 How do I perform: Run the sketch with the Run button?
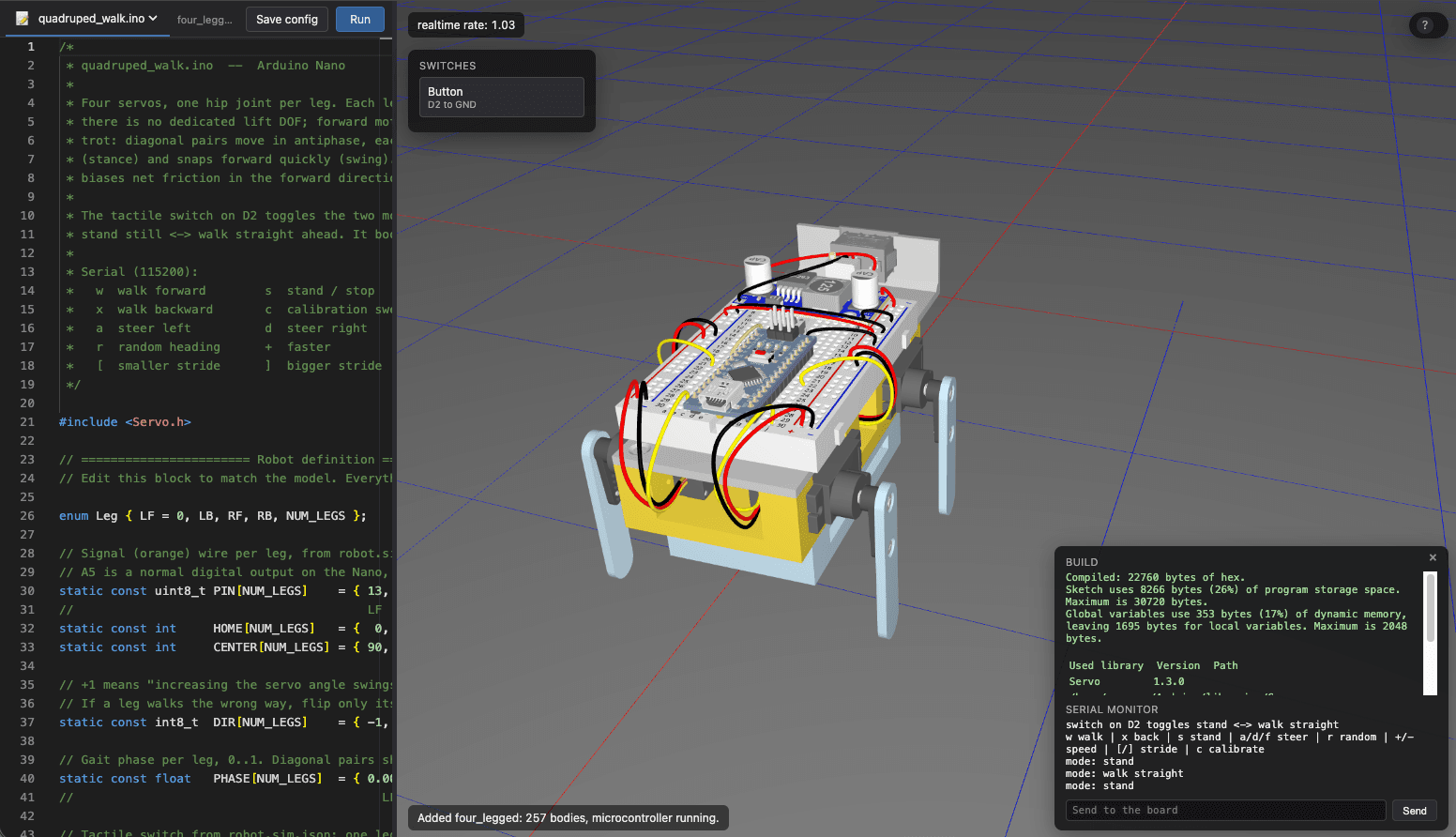(x=360, y=20)
